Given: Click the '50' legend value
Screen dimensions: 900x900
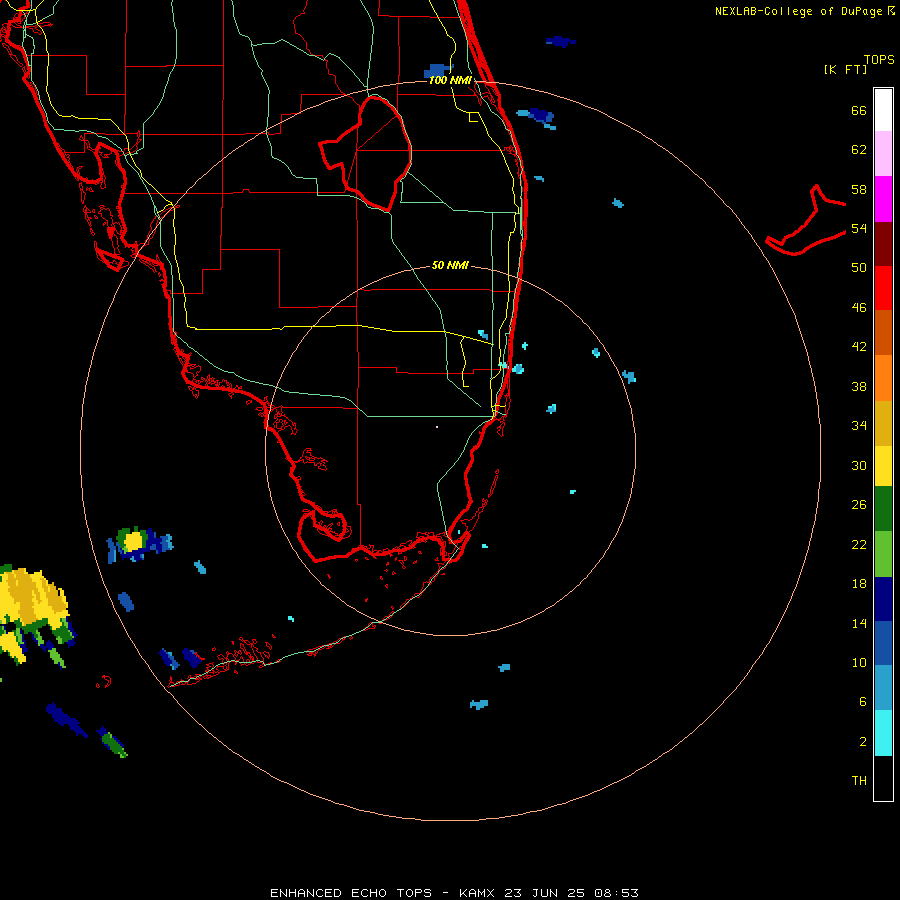Looking at the screenshot, I should (x=859, y=268).
